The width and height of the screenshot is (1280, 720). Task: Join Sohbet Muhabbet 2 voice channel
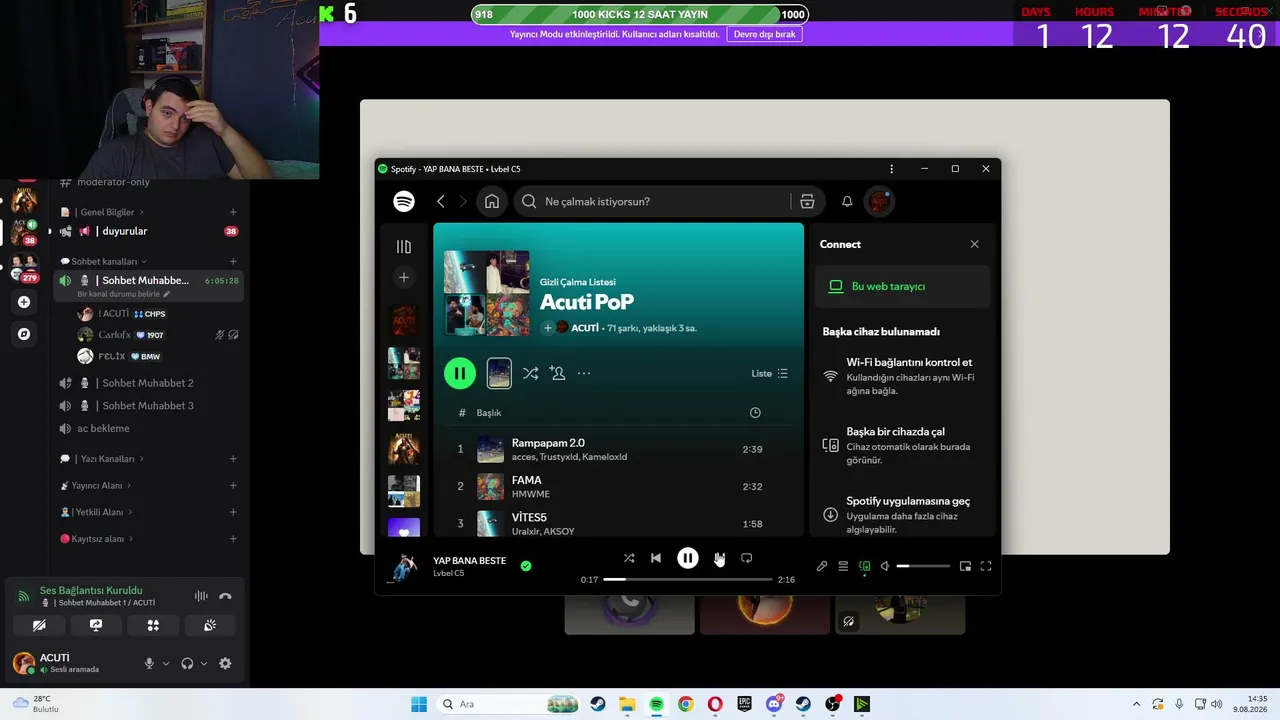(149, 383)
